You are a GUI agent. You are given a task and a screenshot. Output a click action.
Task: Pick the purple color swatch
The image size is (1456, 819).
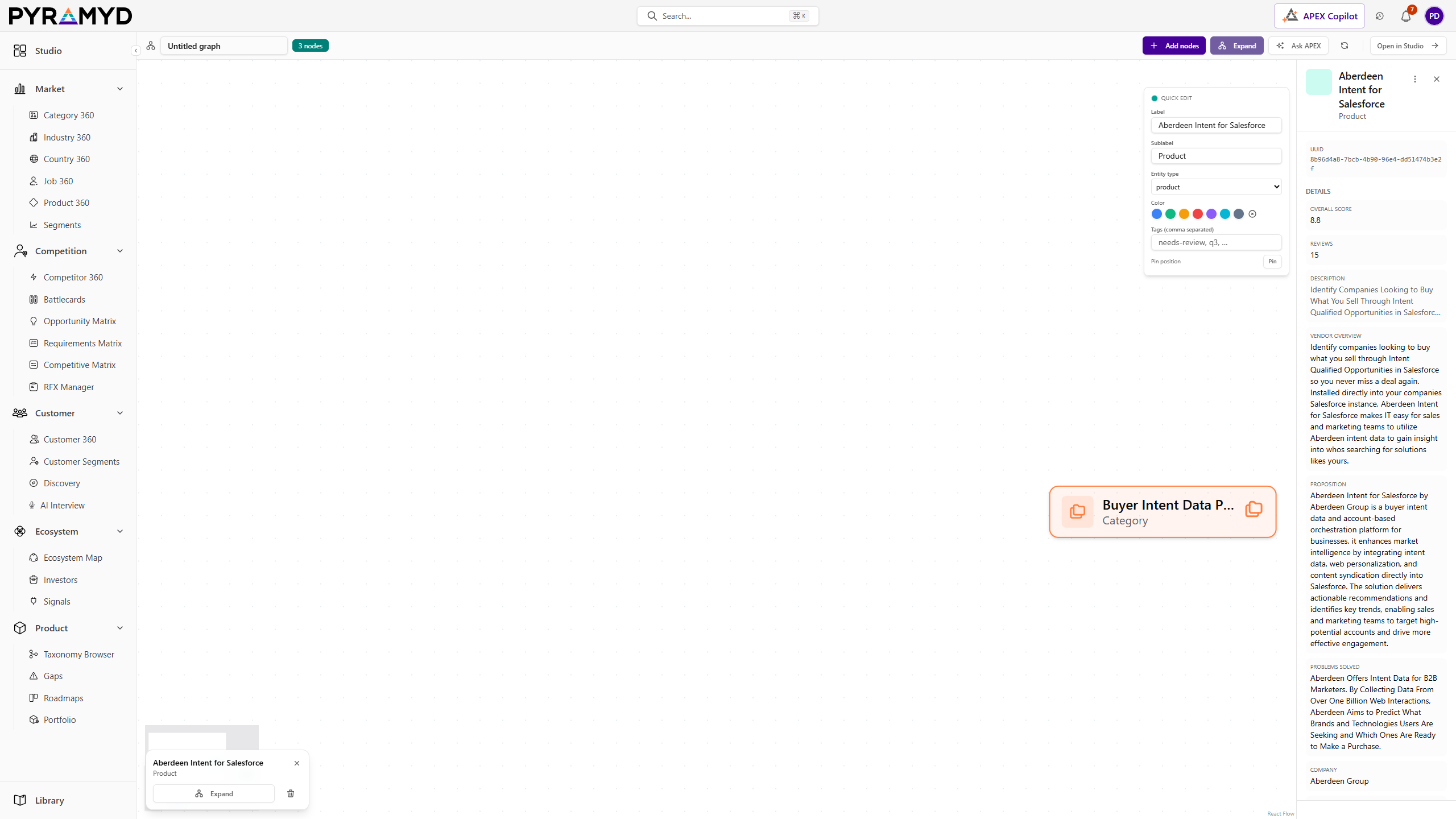1211,214
